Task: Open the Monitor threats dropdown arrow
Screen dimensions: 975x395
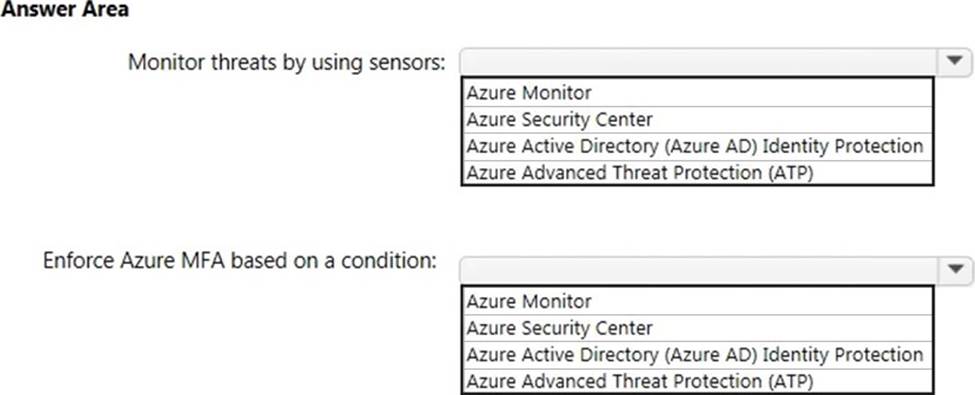Action: (955, 62)
